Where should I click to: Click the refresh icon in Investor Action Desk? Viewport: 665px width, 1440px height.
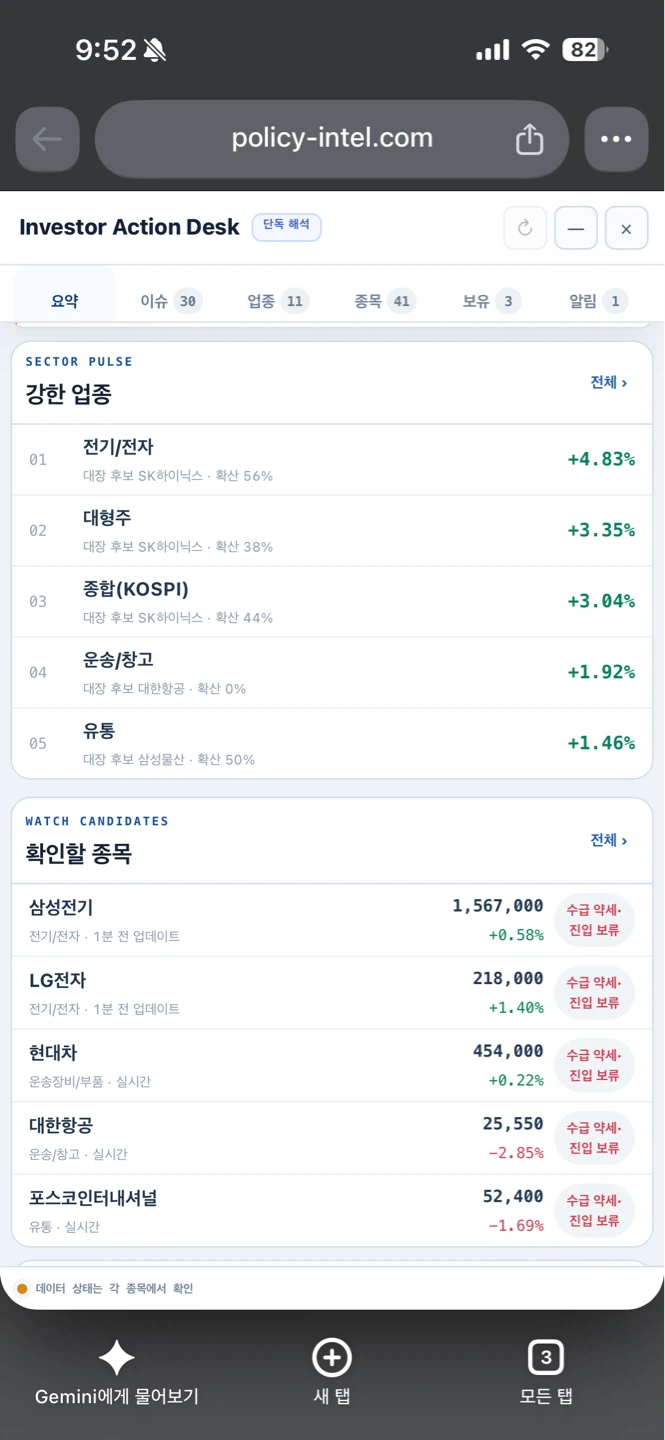(525, 228)
